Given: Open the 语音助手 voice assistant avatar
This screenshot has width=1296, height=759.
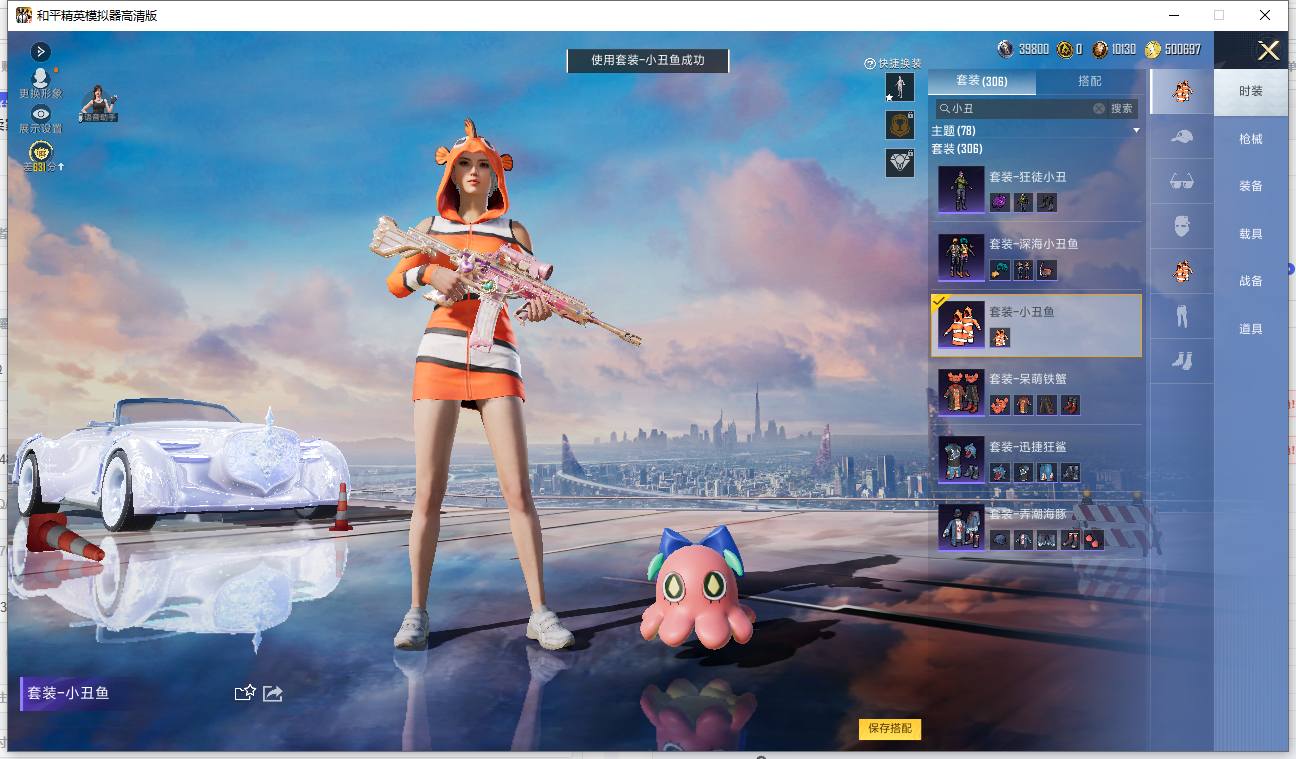Looking at the screenshot, I should pyautogui.click(x=99, y=103).
